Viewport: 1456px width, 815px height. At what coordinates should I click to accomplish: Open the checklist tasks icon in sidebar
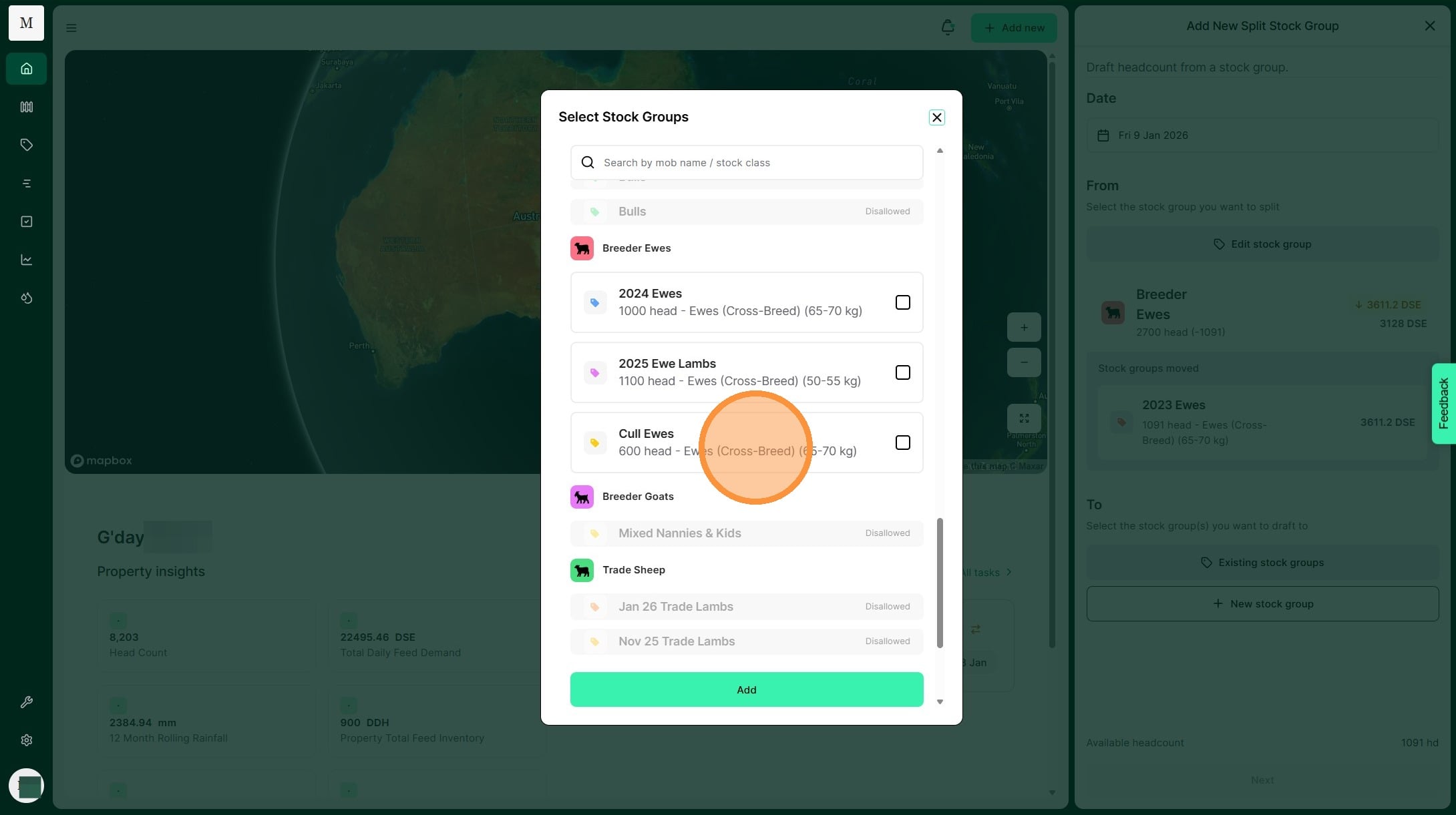[x=26, y=222]
